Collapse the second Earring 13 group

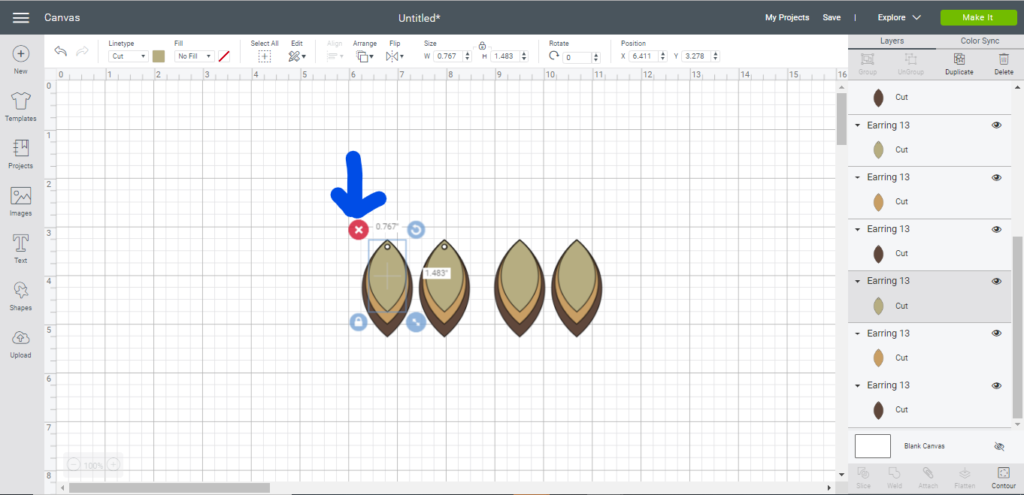[x=857, y=177]
